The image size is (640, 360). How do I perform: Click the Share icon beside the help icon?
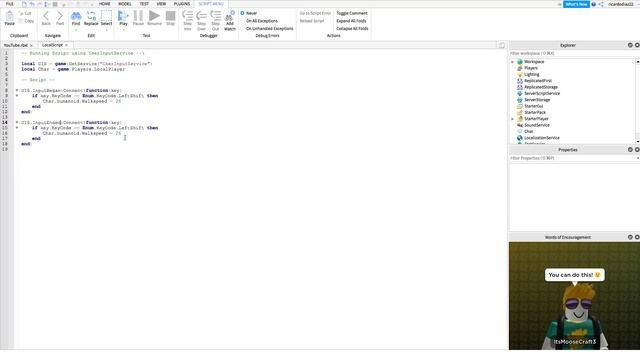point(601,4)
